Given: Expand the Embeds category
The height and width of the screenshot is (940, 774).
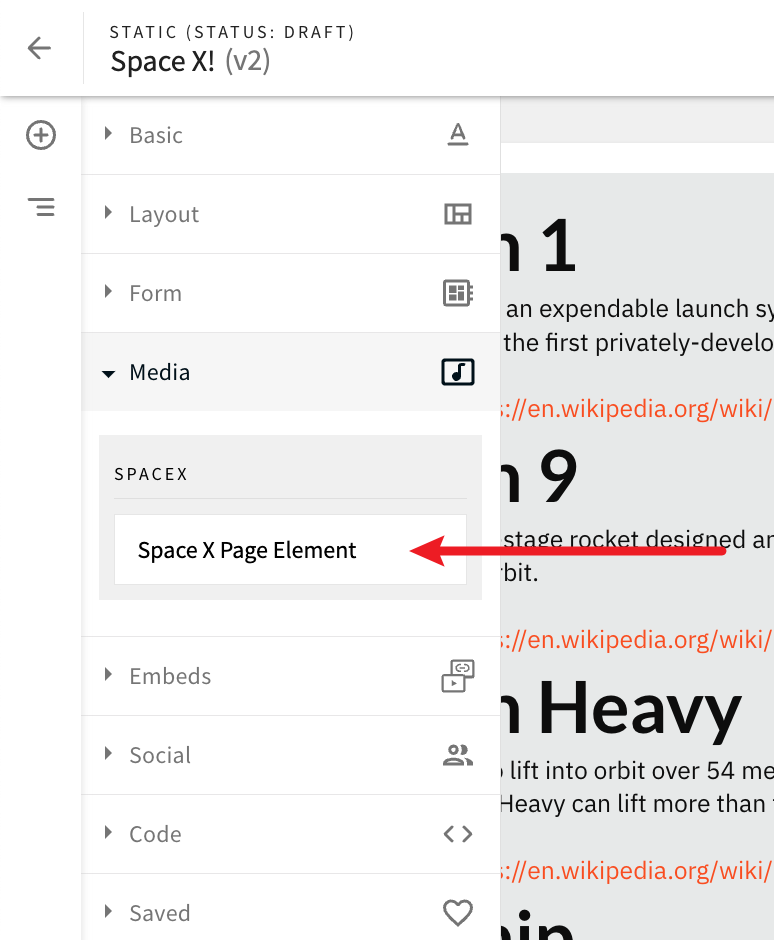Looking at the screenshot, I should 170,676.
